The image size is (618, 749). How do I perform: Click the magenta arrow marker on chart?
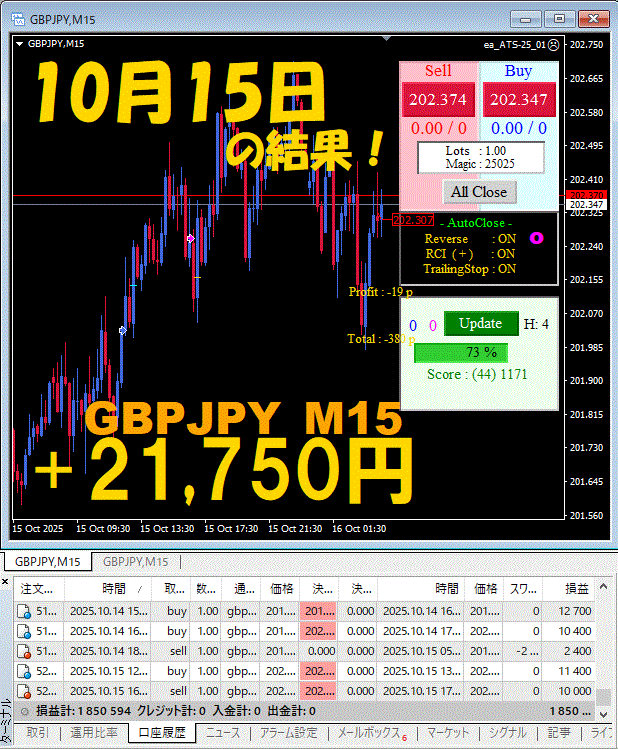tap(191, 238)
